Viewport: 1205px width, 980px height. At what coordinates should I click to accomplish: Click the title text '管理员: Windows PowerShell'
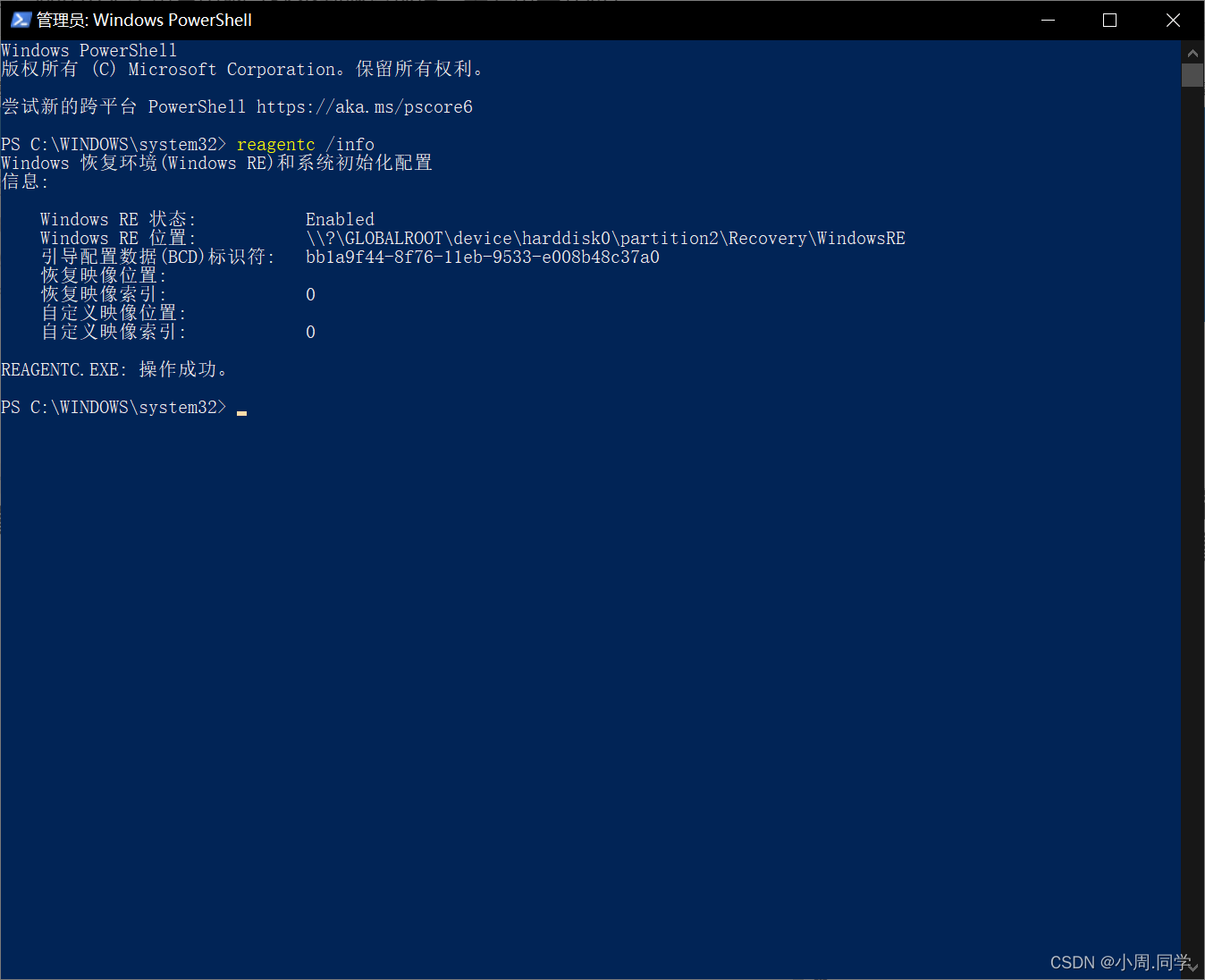(144, 20)
